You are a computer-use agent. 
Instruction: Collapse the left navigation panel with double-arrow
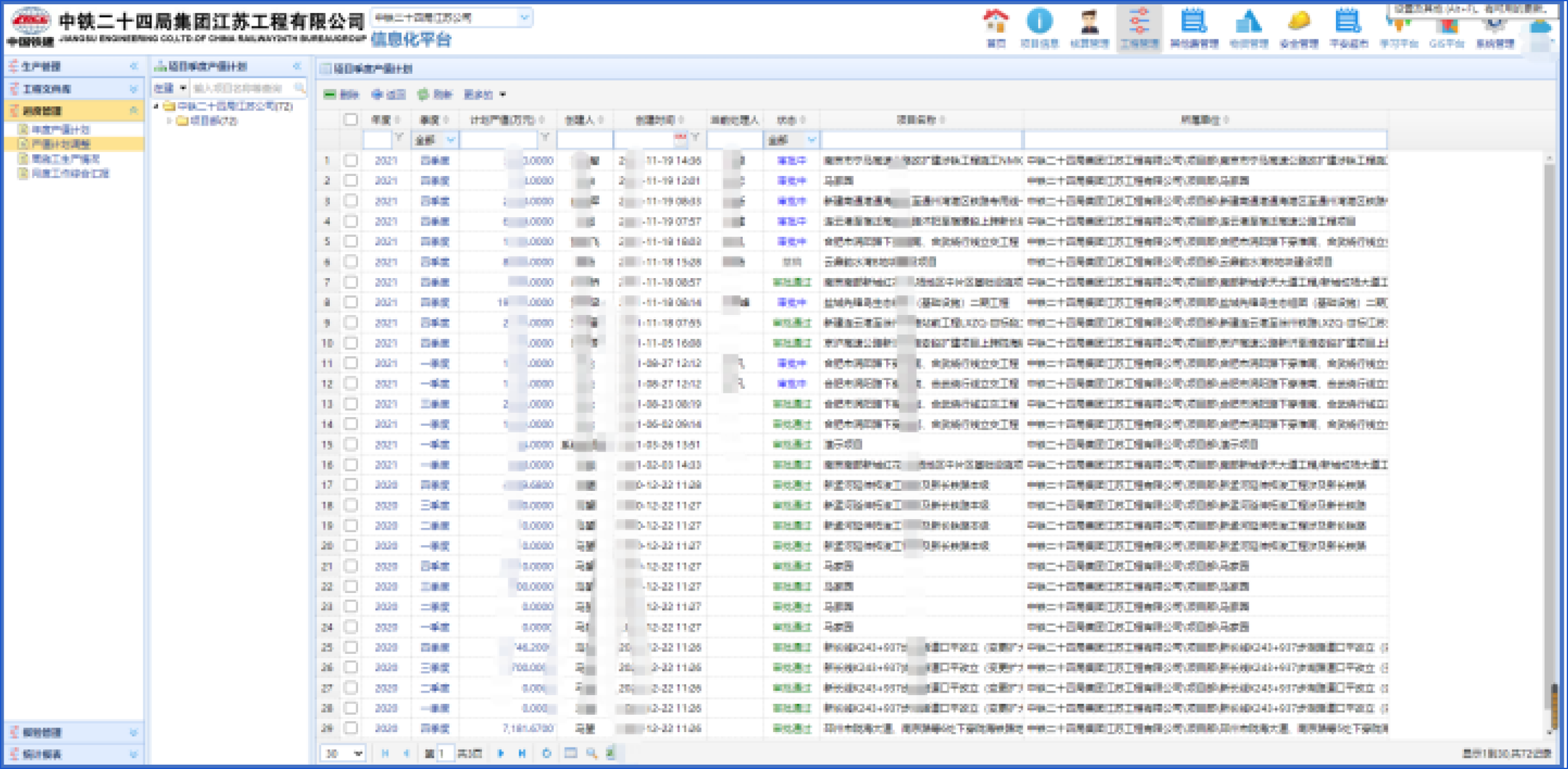click(134, 66)
